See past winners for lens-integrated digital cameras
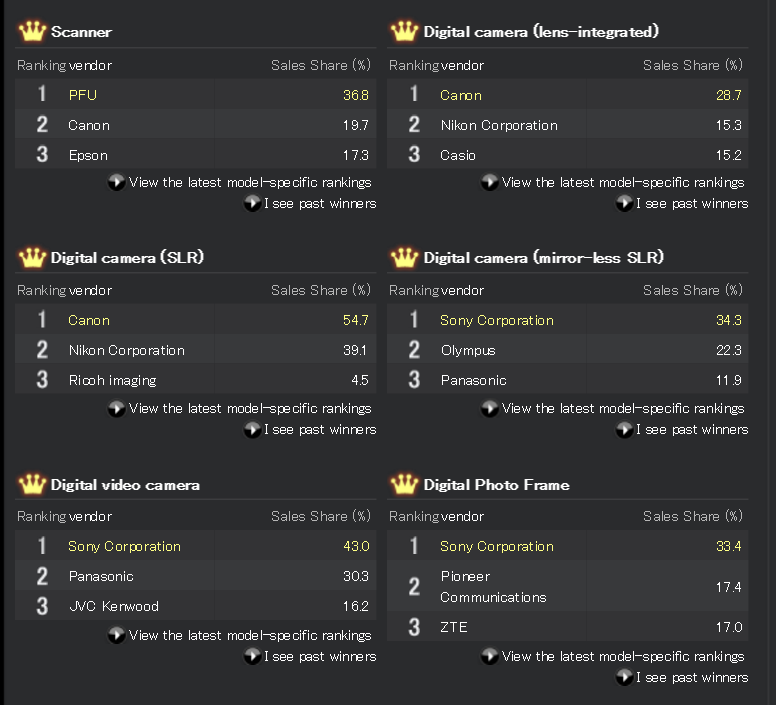 click(692, 203)
